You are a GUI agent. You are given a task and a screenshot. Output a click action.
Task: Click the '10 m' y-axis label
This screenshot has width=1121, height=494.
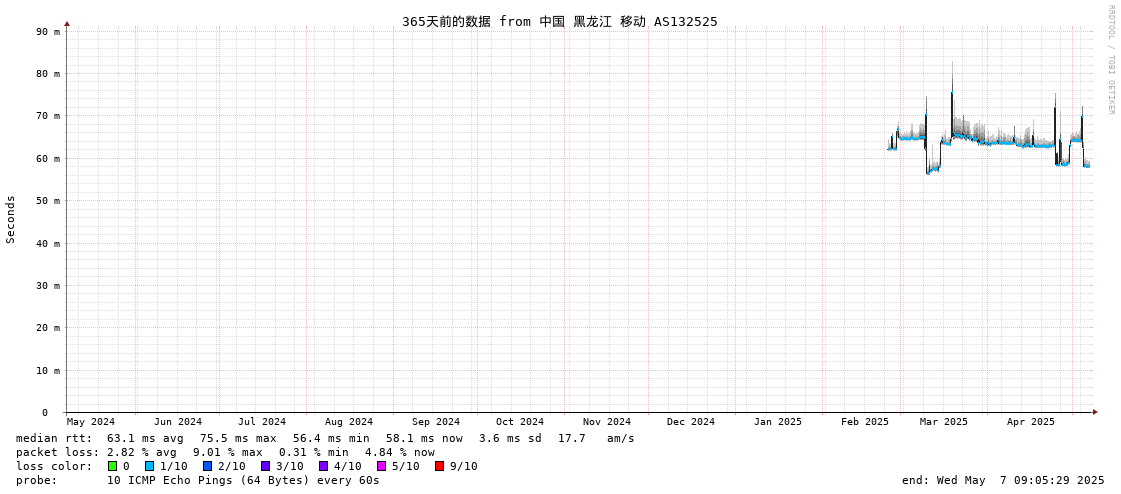pyautogui.click(x=47, y=370)
